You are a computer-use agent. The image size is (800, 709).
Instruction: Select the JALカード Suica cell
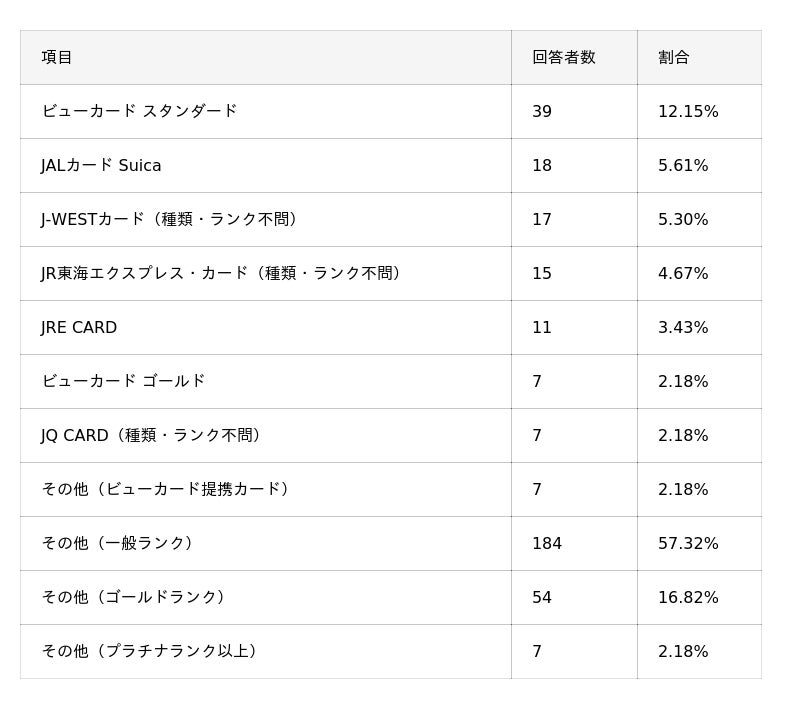101,165
